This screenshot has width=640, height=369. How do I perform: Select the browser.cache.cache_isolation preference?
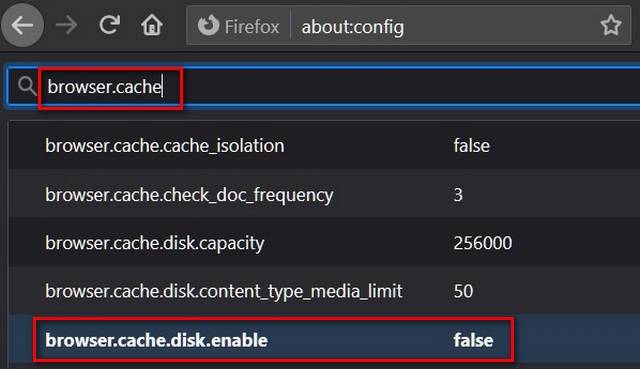[164, 145]
